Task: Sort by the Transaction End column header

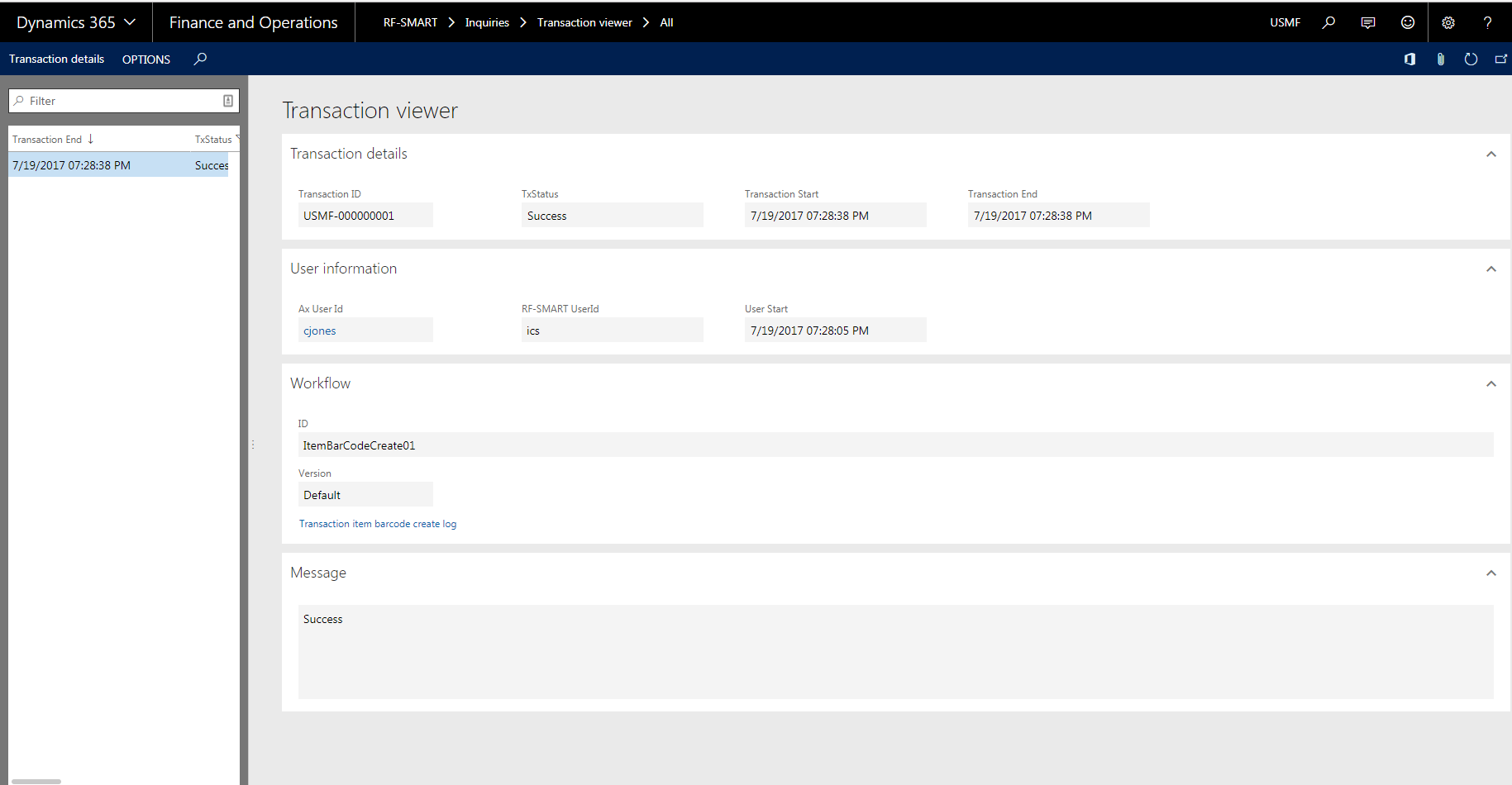Action: [x=53, y=139]
